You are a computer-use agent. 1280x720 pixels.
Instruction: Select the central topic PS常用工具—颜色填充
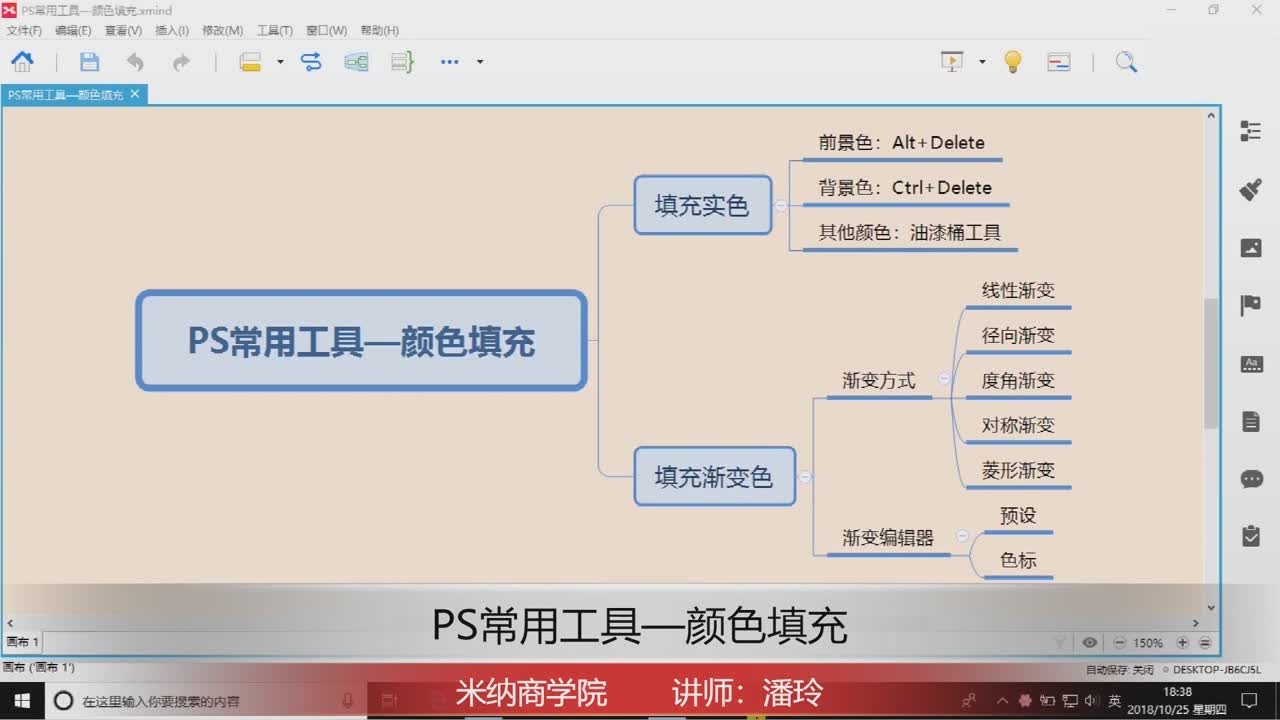pyautogui.click(x=361, y=341)
